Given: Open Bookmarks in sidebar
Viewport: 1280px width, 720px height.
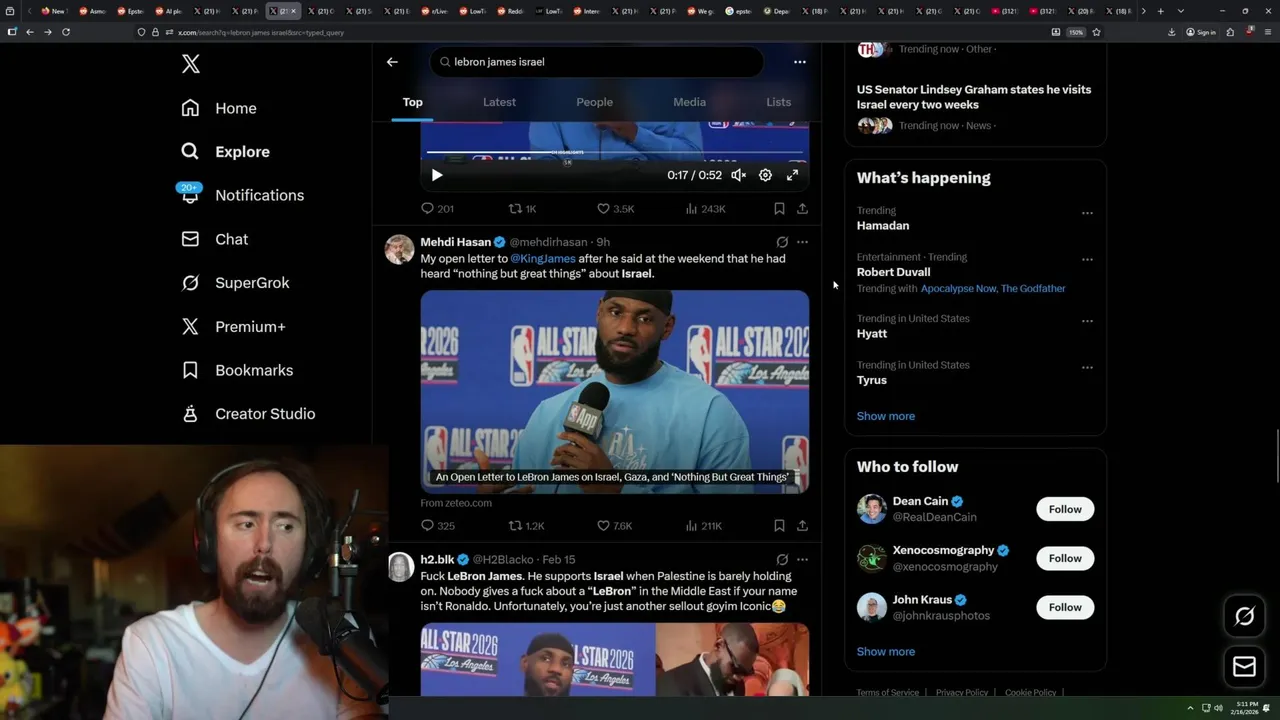Looking at the screenshot, I should (x=237, y=370).
